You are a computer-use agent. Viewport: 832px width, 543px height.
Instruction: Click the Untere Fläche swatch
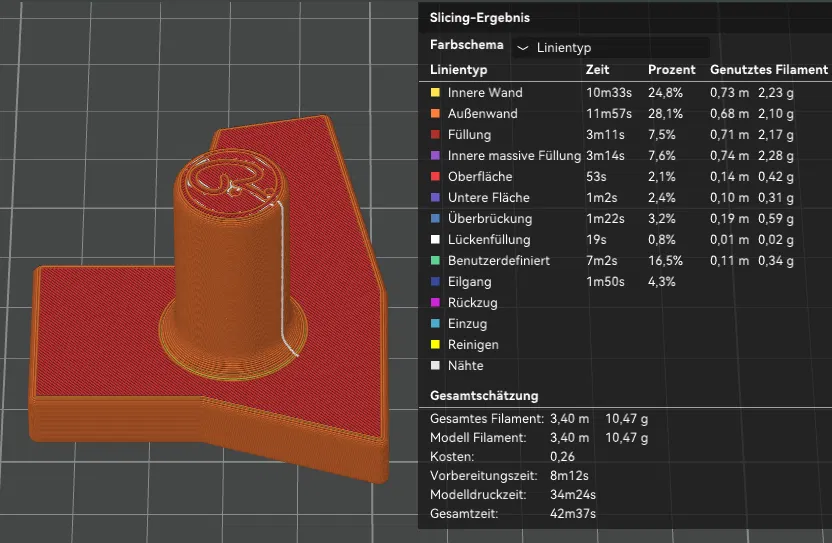(435, 197)
